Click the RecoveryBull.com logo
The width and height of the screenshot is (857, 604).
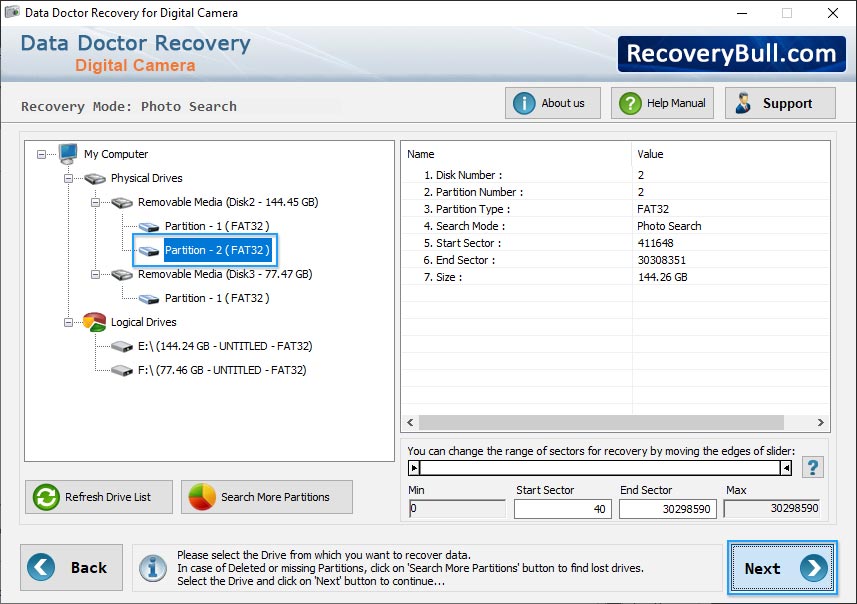pos(731,54)
